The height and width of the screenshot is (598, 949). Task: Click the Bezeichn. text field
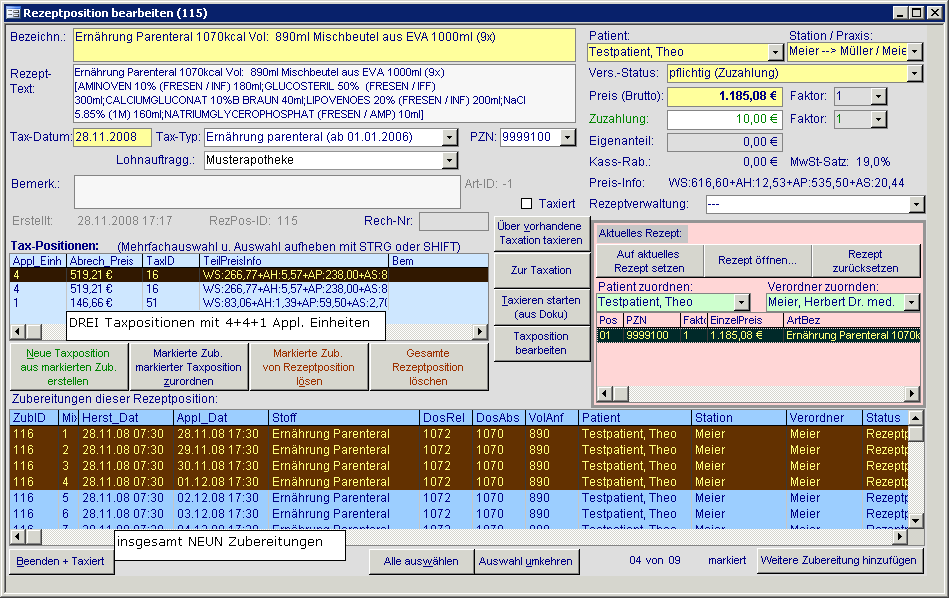(x=324, y=45)
